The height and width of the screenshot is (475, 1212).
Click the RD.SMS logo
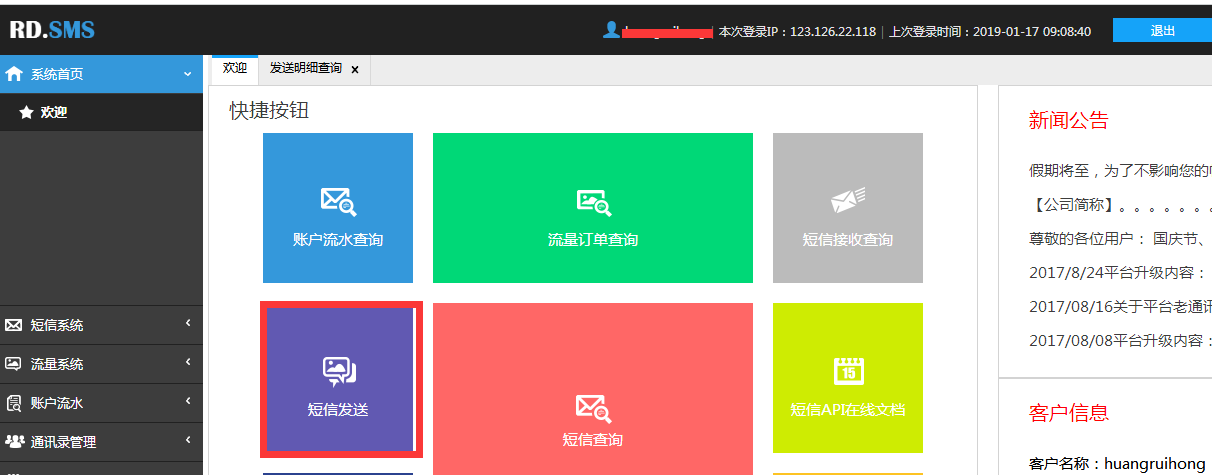pyautogui.click(x=52, y=30)
